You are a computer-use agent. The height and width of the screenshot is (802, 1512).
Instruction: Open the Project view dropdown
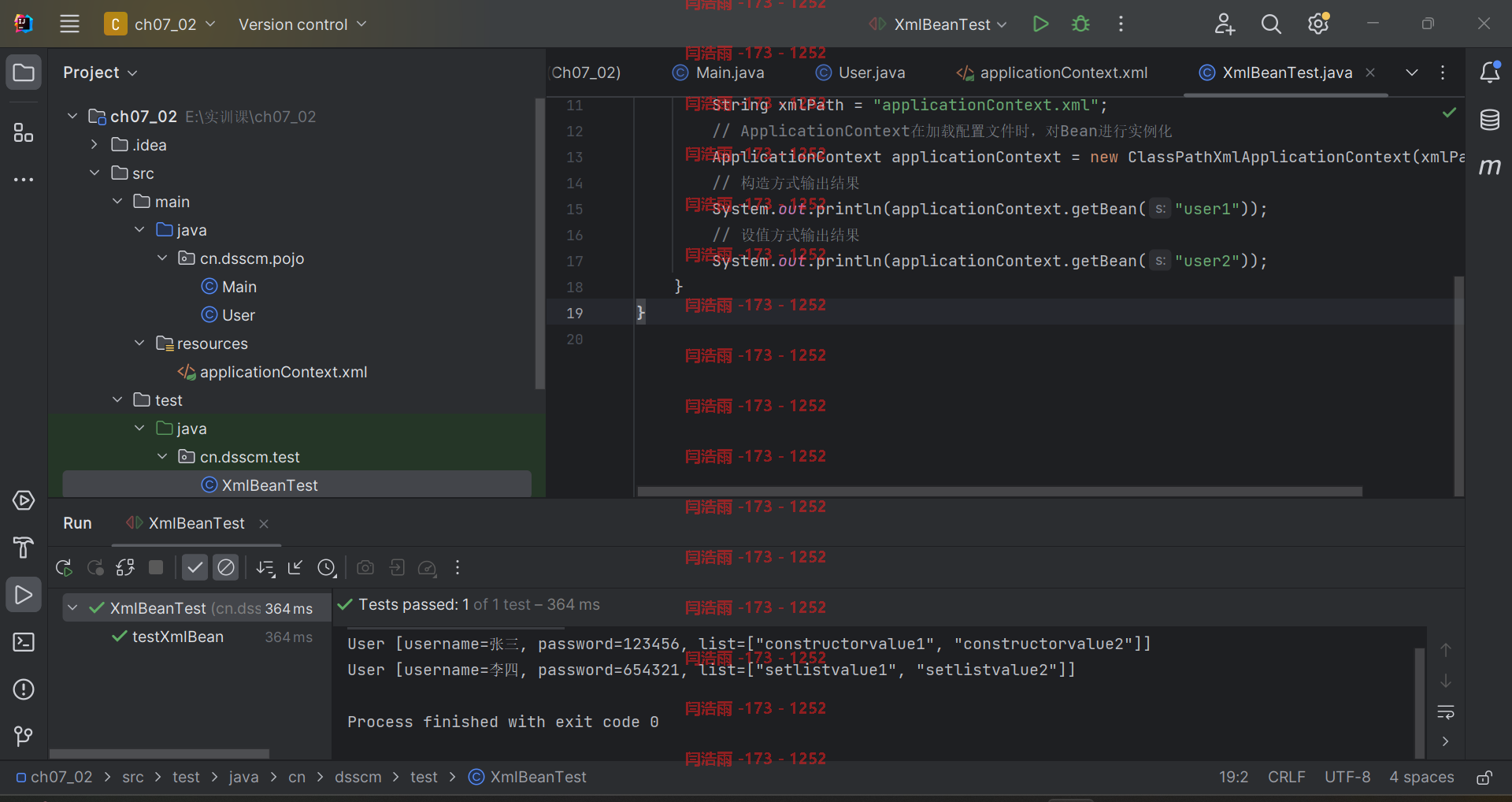pos(100,72)
